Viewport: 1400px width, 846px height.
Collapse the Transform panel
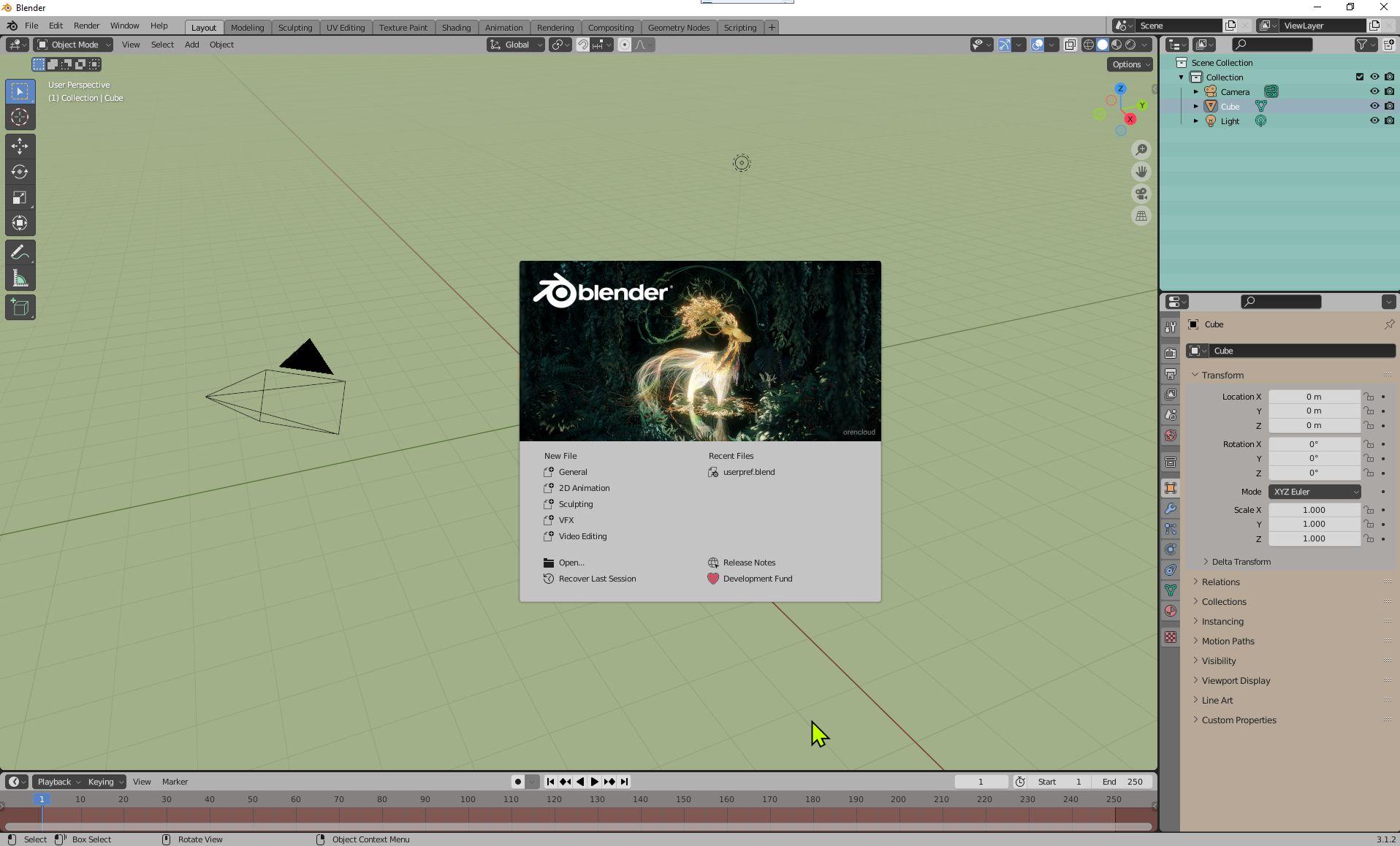point(1222,376)
